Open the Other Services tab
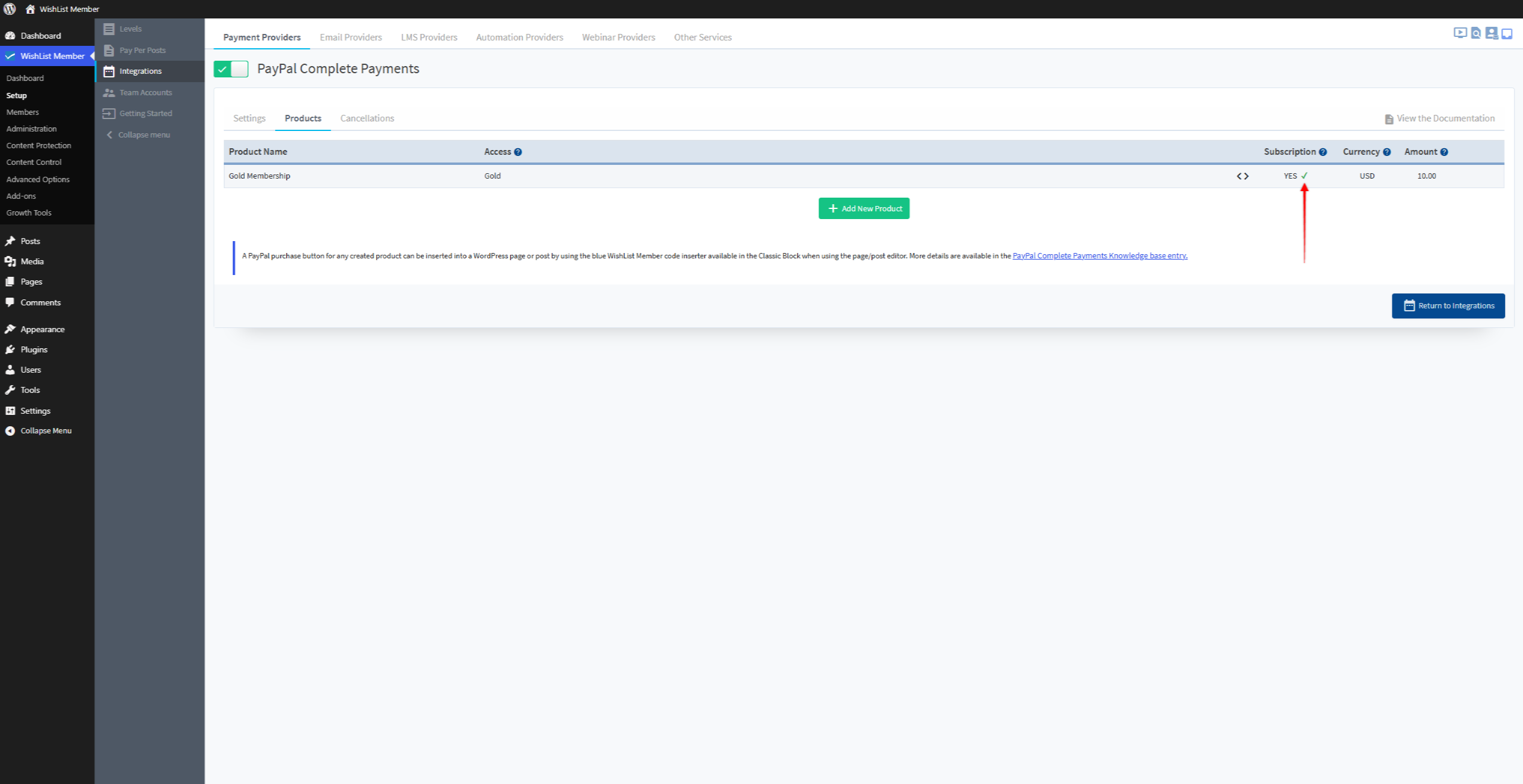Image resolution: width=1523 pixels, height=784 pixels. tap(703, 37)
